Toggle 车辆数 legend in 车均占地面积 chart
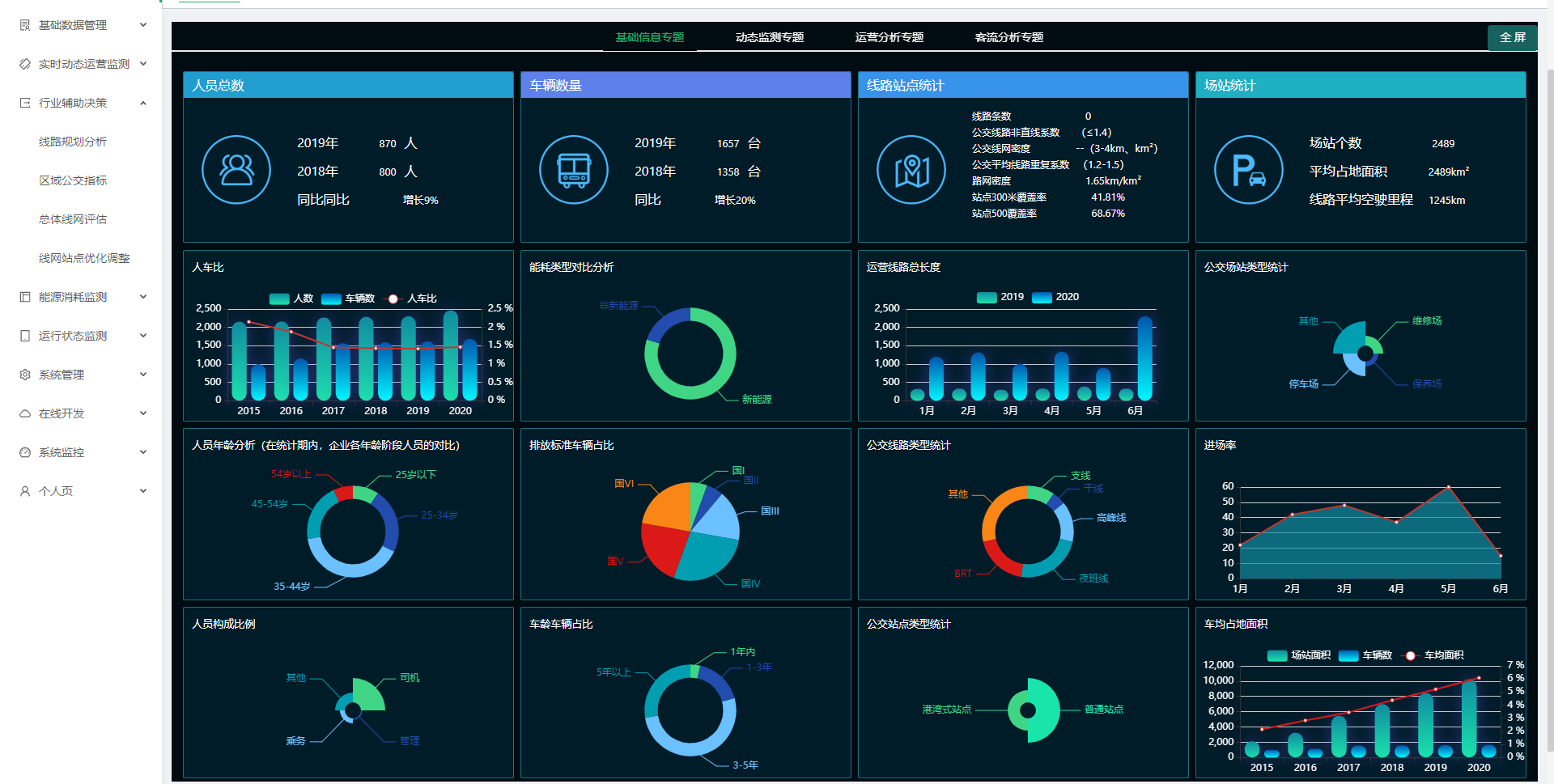 click(x=1365, y=655)
